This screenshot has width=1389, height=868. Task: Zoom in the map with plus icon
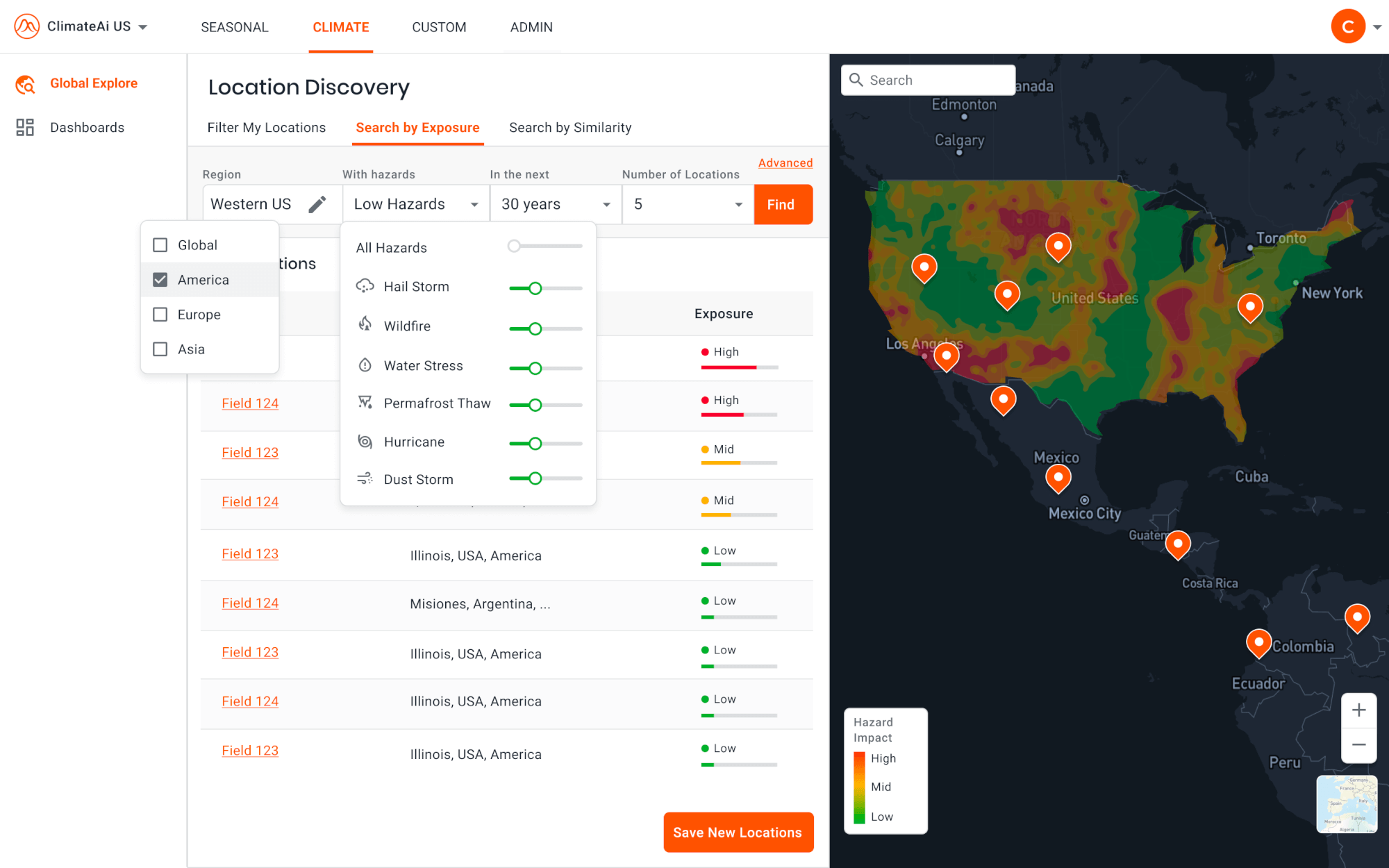point(1358,710)
